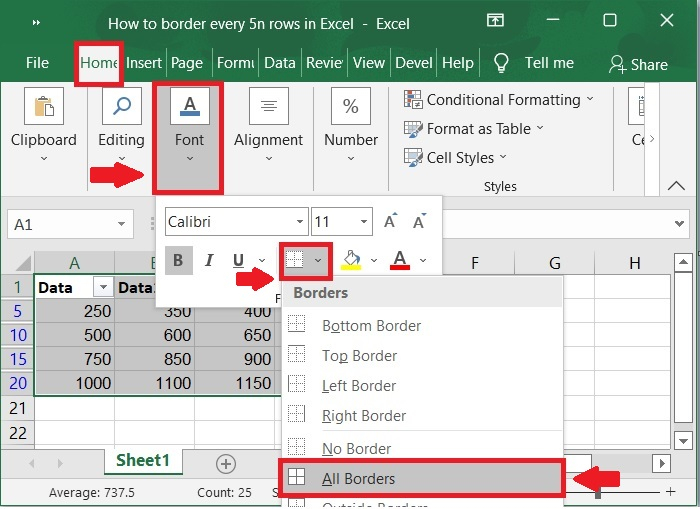Expand the Fill Color dropdown arrow
The image size is (700, 509).
[x=374, y=260]
